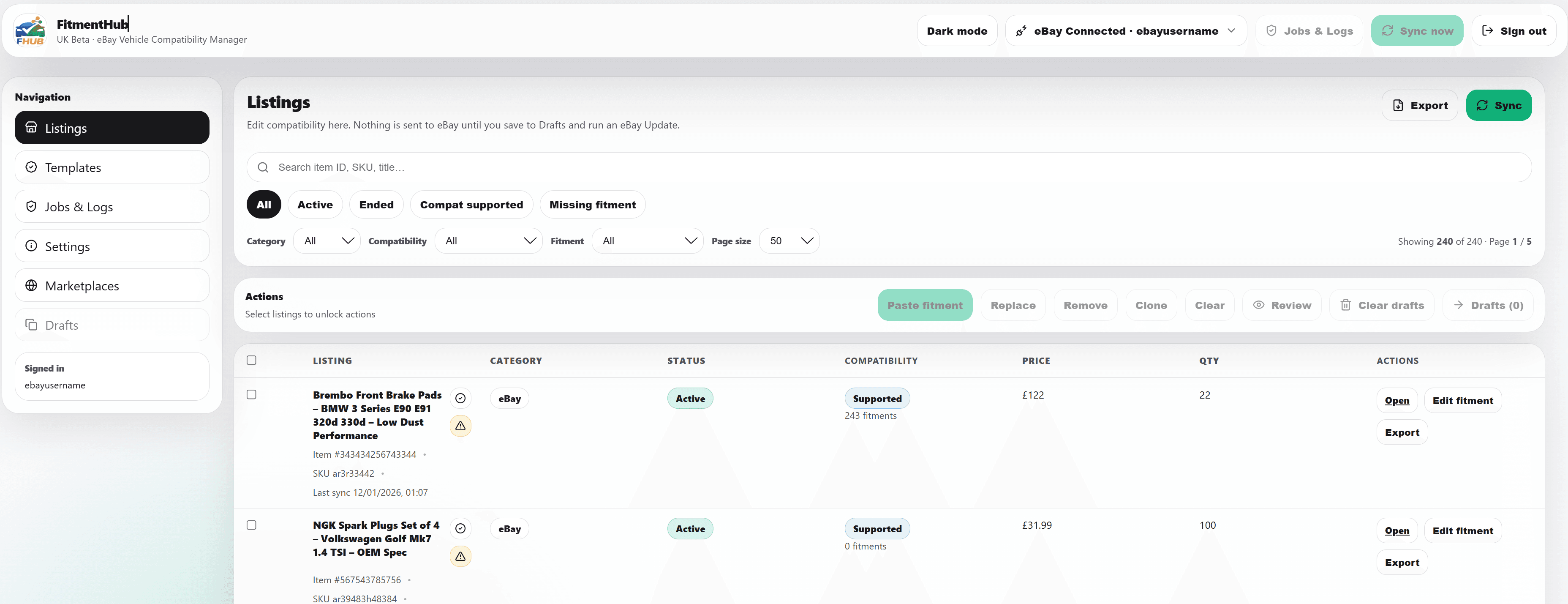Select the Marketplaces globe icon
Screen dimensions: 1568x604
click(x=31, y=285)
